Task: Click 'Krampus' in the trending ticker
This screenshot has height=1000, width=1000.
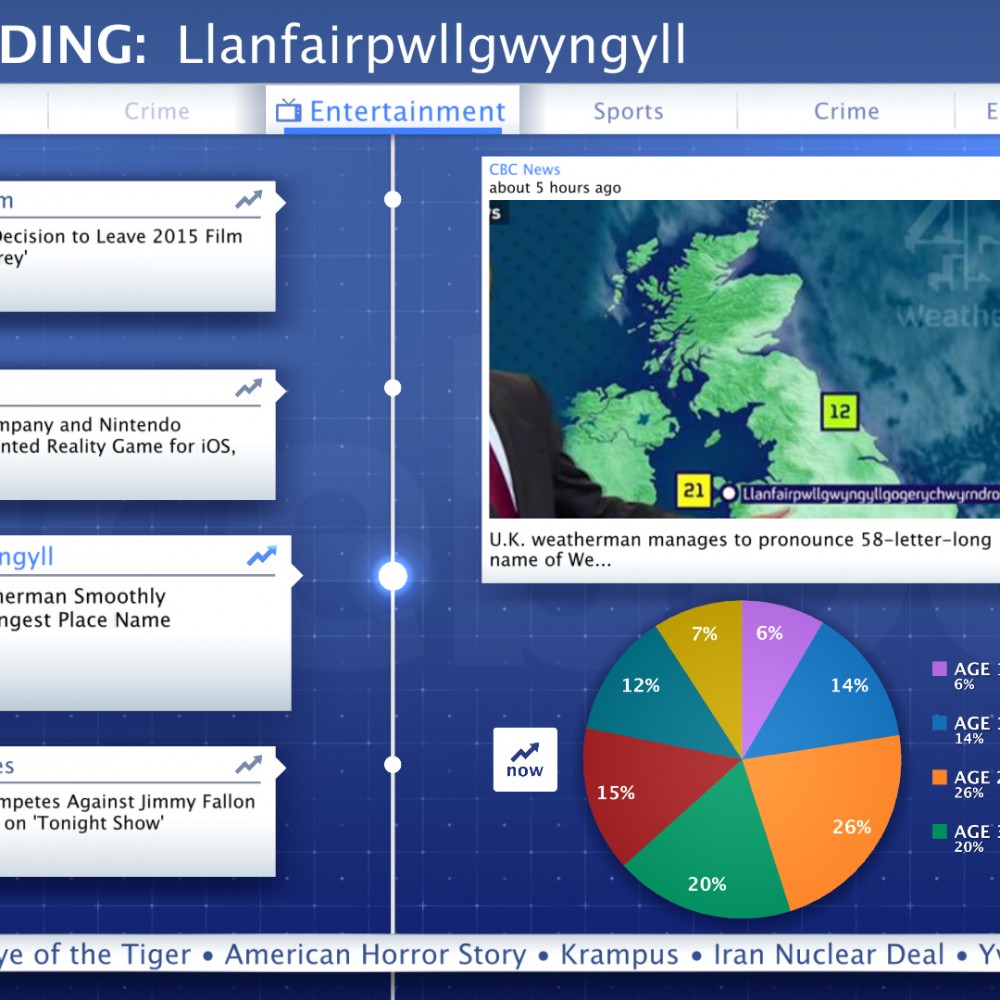Action: [x=619, y=955]
